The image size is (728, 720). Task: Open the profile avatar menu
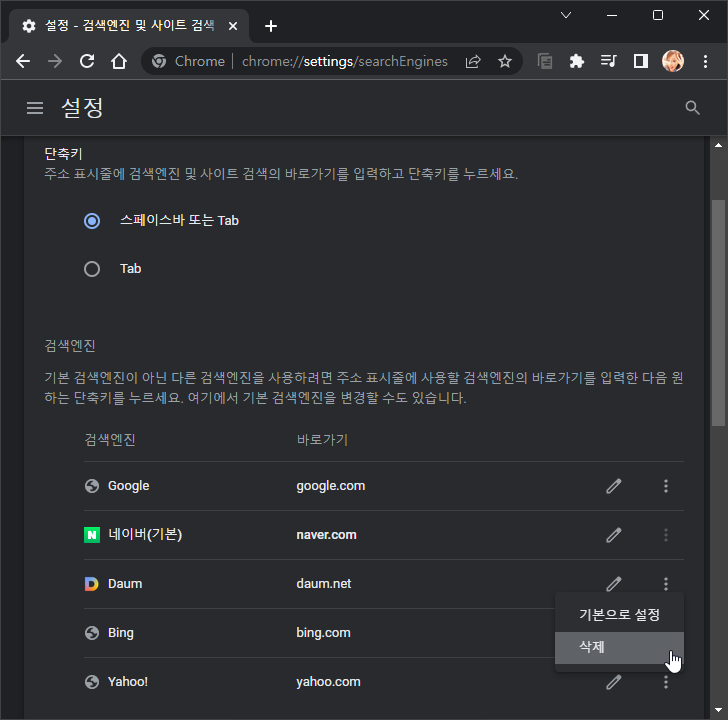[673, 61]
